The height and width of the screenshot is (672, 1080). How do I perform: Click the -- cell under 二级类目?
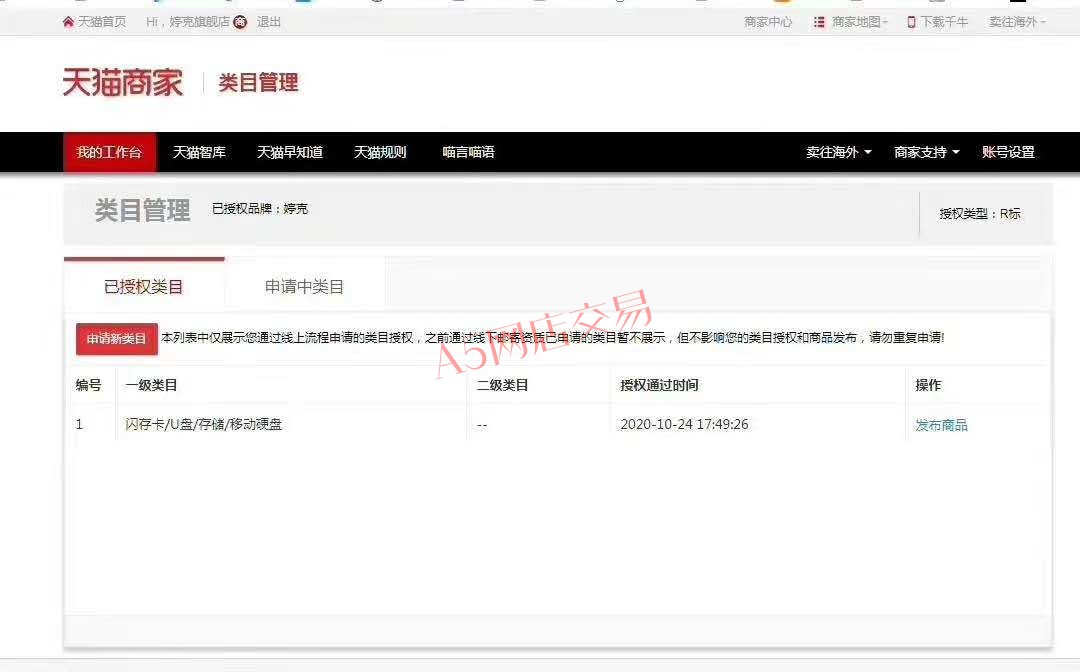pos(481,426)
